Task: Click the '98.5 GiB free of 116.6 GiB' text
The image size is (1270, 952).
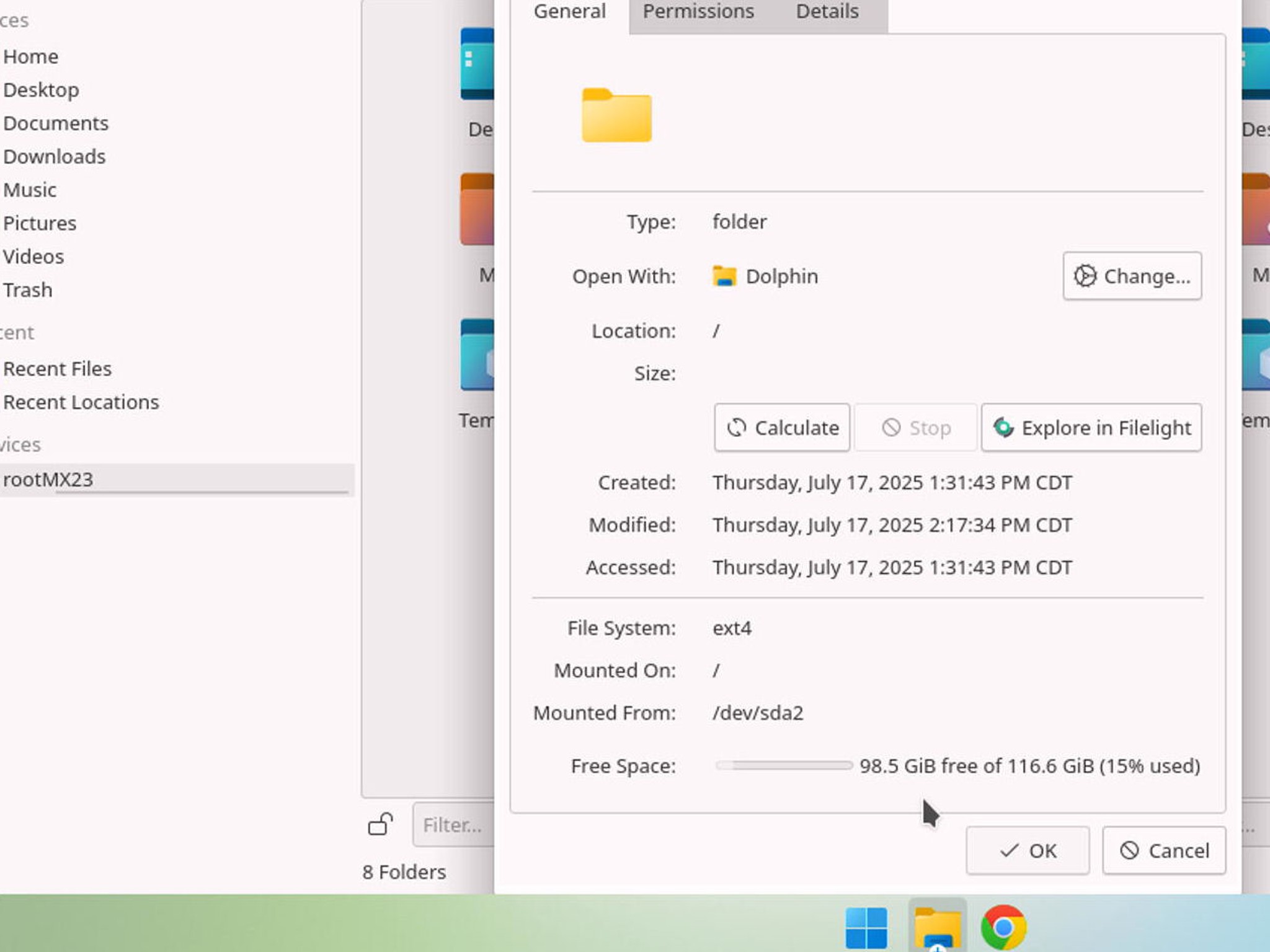Action: click(977, 766)
